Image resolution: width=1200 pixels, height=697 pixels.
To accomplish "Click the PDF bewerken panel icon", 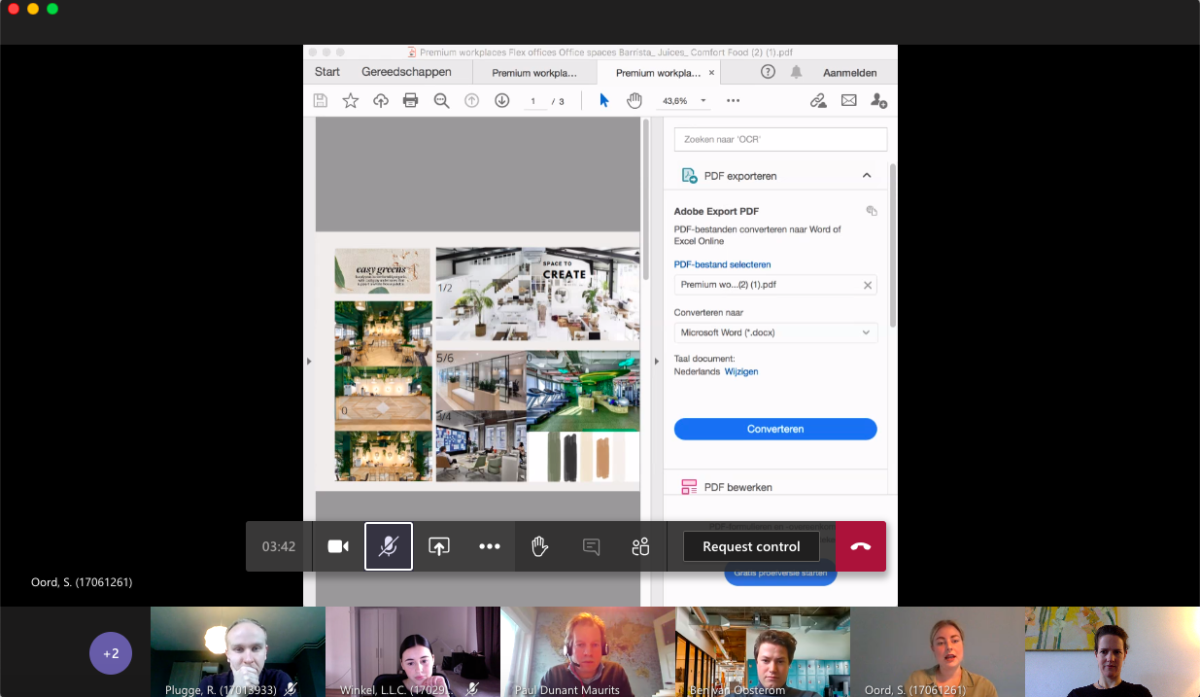I will pyautogui.click(x=689, y=487).
